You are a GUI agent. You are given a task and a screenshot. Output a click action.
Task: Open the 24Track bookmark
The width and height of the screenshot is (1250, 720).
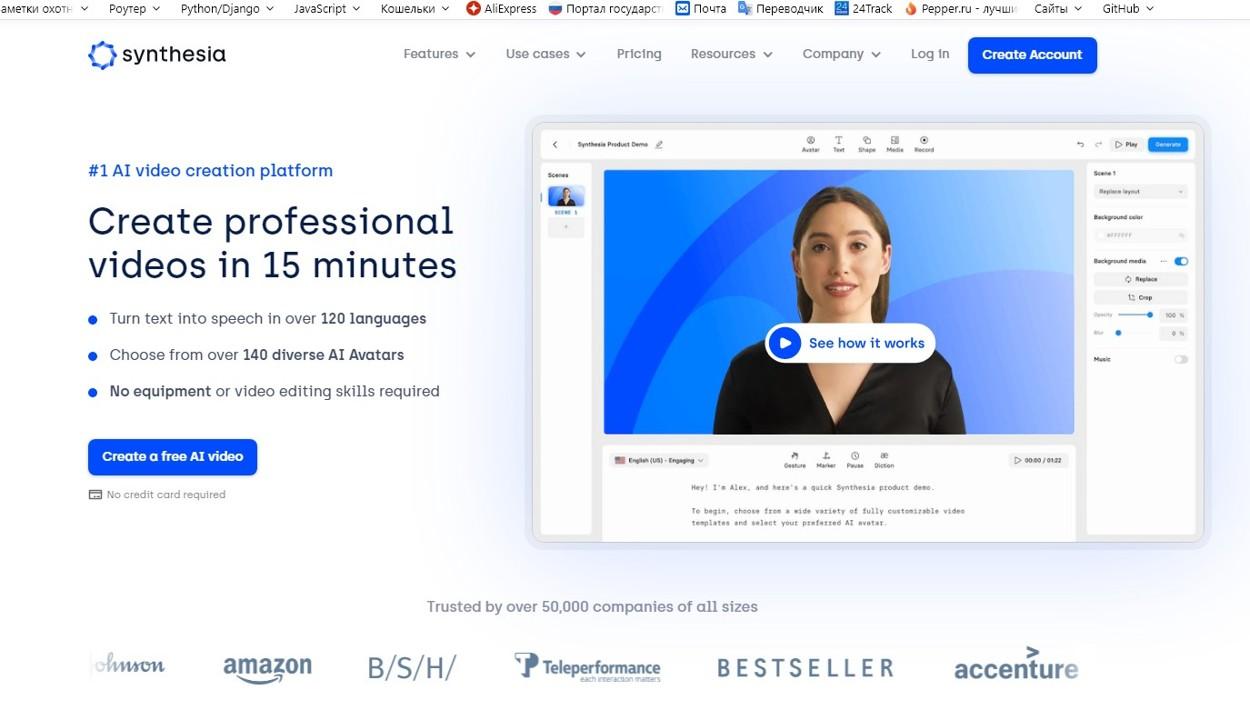click(x=863, y=9)
